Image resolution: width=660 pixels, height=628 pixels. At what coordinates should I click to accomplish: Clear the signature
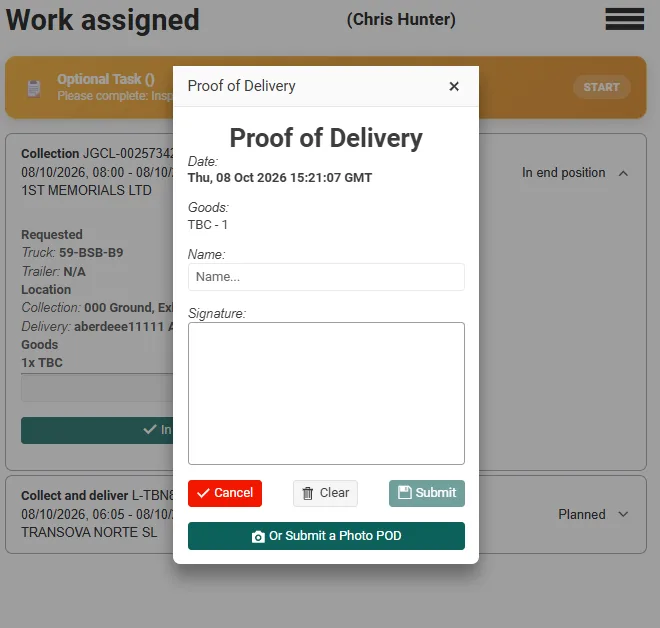click(325, 493)
